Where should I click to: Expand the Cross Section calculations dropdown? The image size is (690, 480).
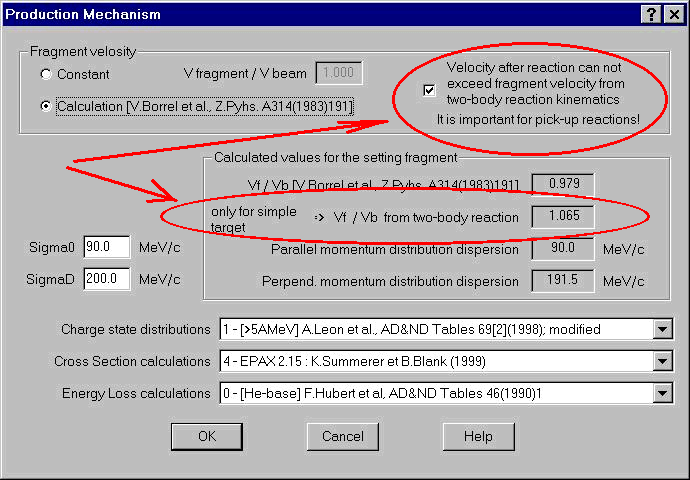662,361
